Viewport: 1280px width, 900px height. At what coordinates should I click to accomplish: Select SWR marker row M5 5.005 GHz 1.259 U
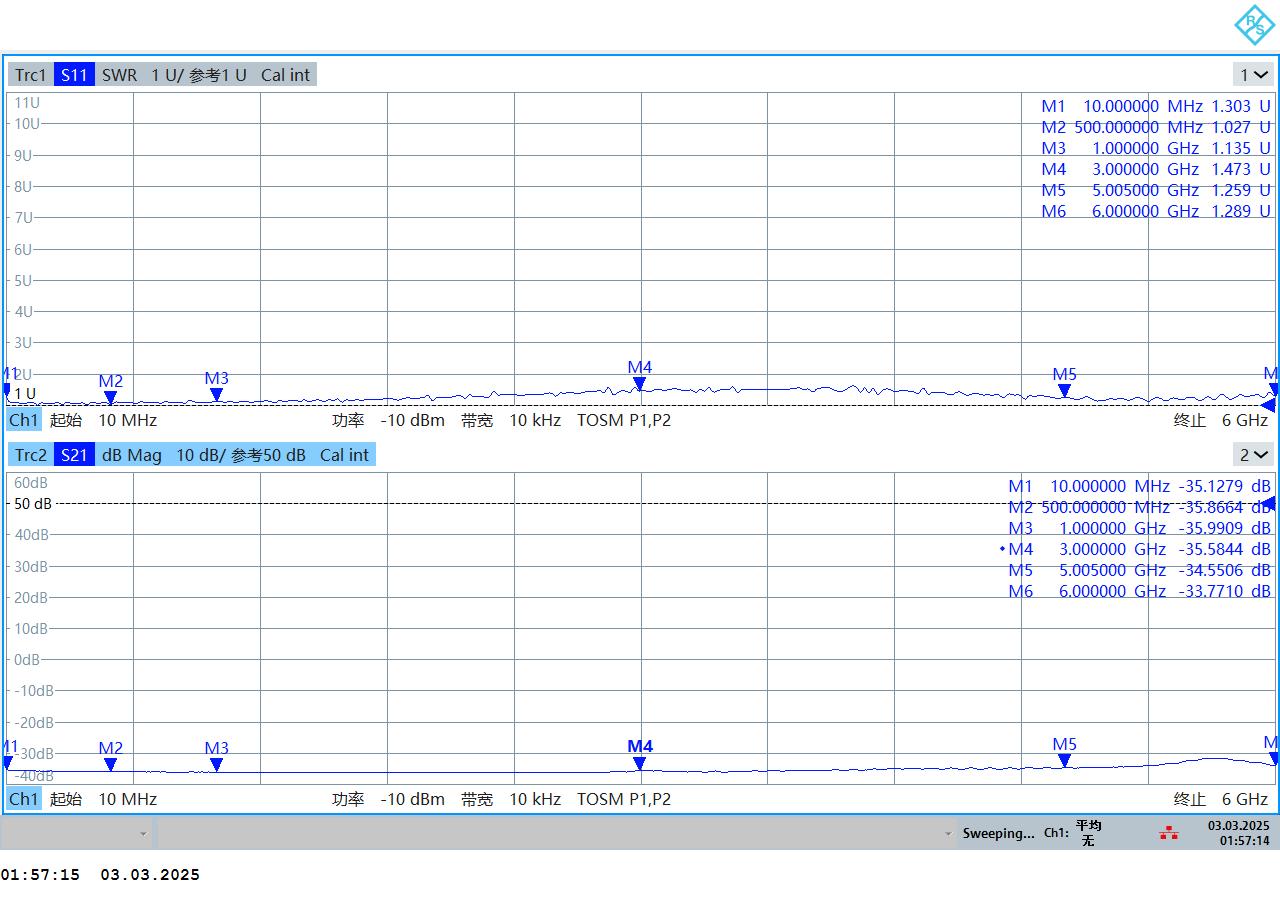[x=1156, y=190]
